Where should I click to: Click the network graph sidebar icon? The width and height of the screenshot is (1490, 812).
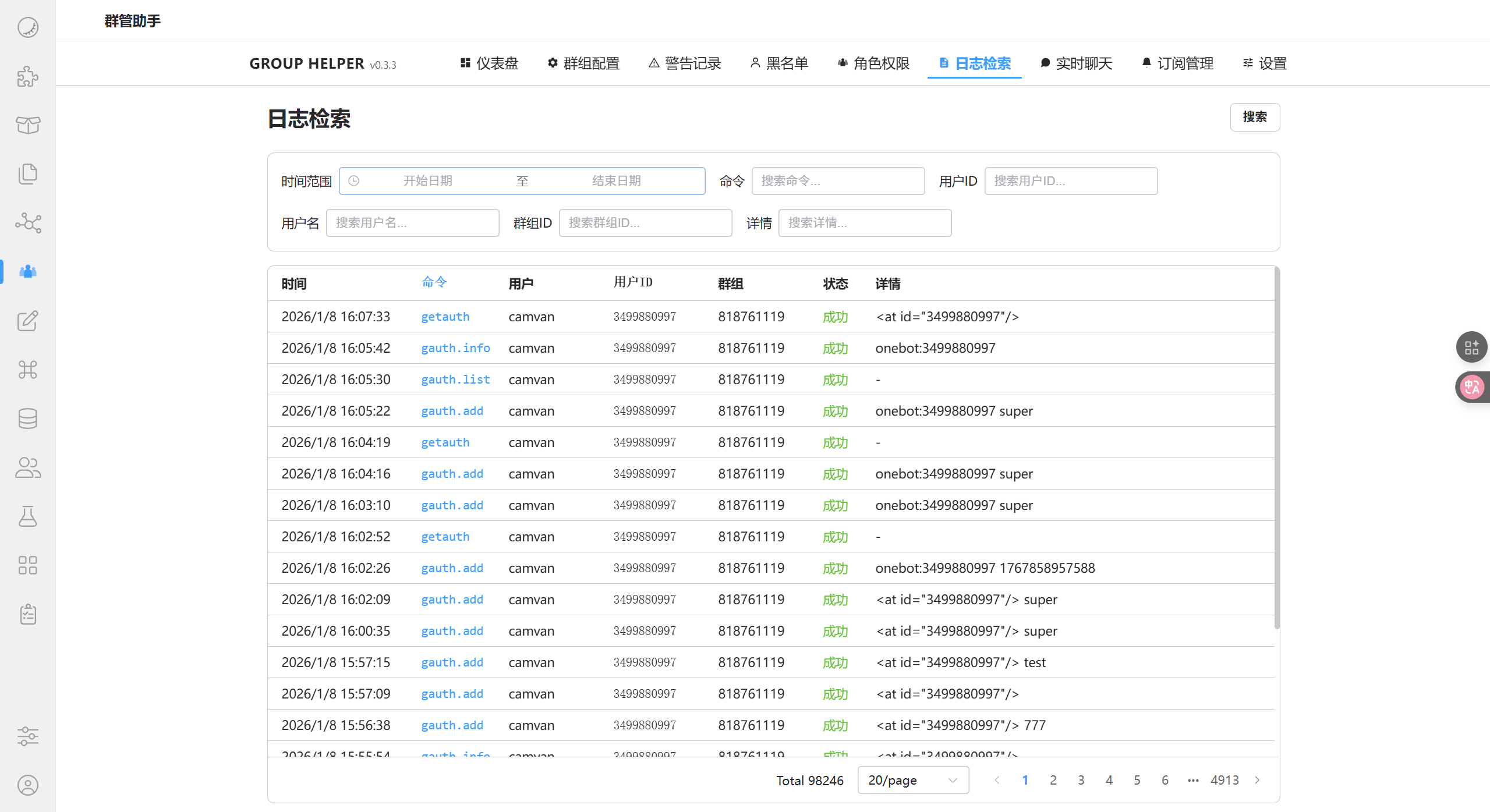pos(27,223)
